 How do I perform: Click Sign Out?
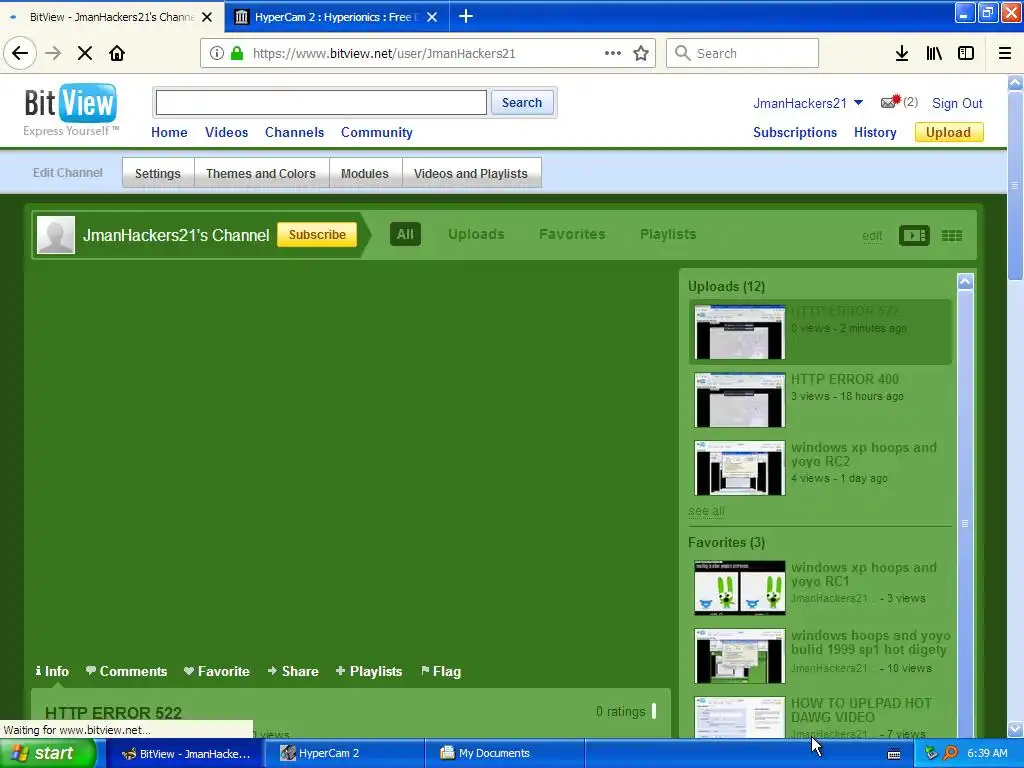coord(957,103)
